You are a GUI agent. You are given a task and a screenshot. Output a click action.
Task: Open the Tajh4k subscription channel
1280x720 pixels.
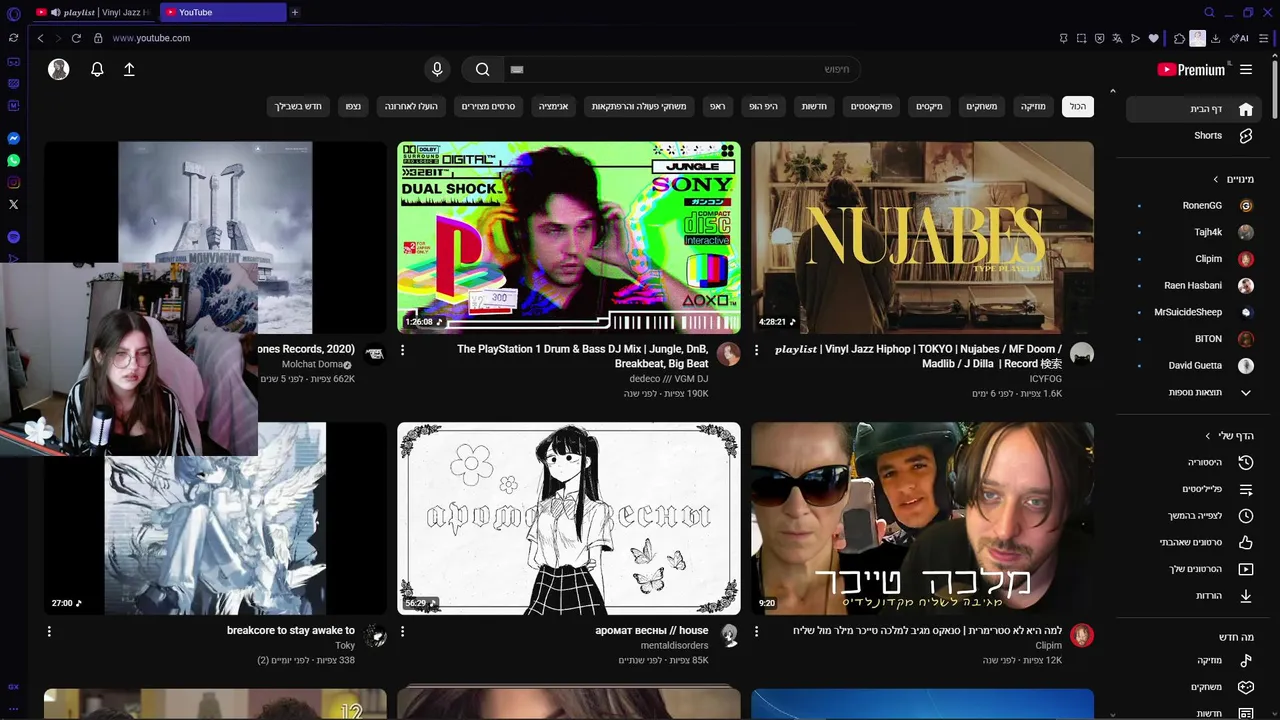[1195, 232]
